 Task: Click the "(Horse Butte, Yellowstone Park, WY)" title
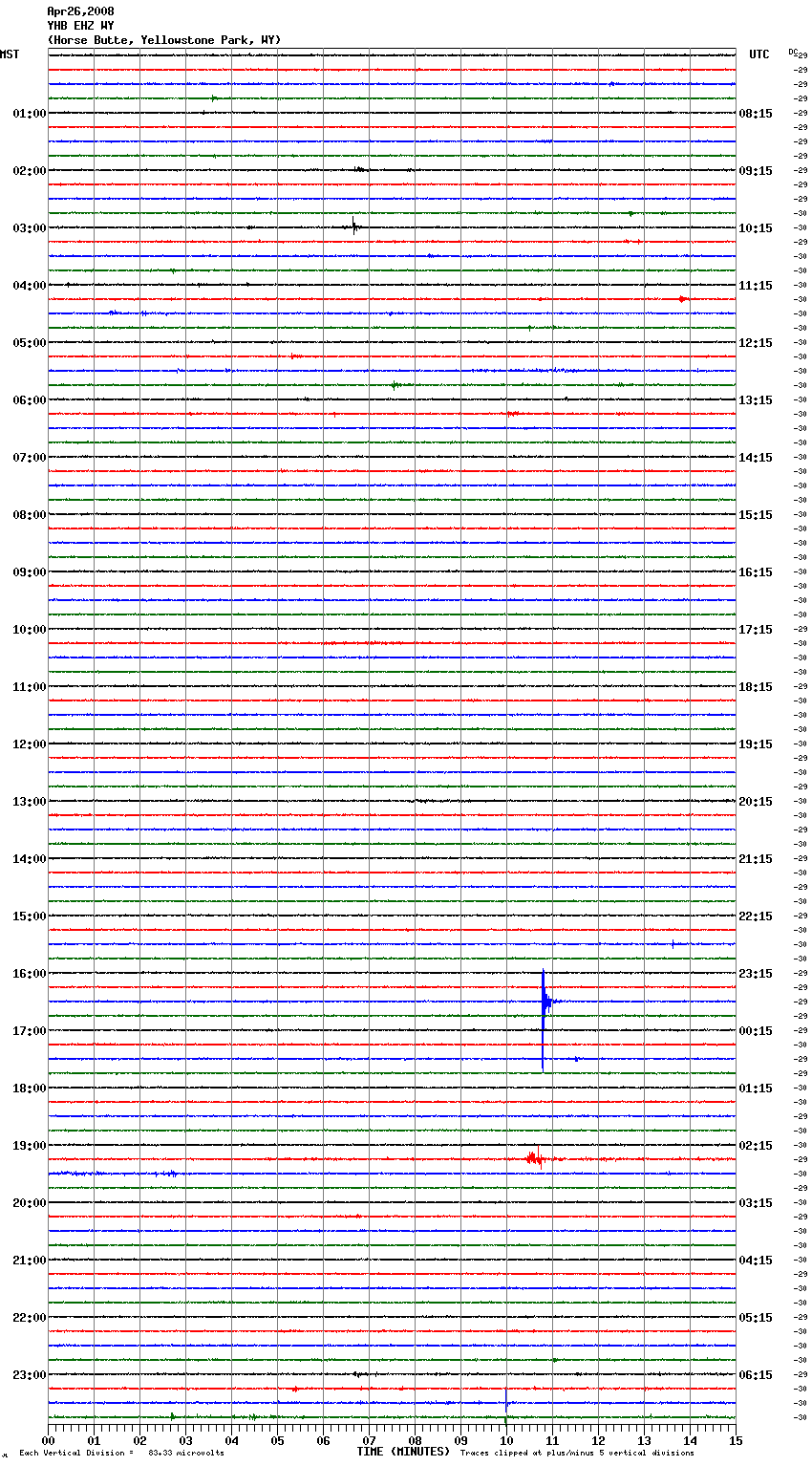tap(164, 40)
